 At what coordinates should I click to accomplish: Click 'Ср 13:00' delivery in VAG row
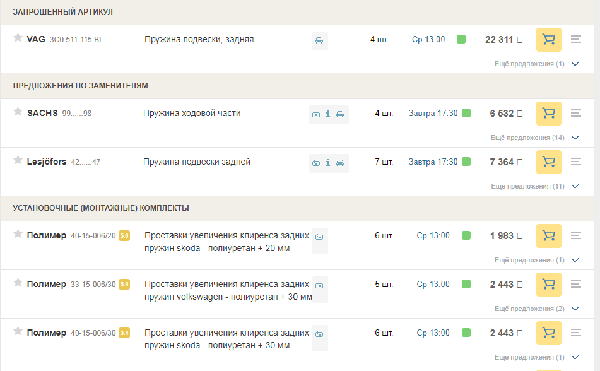(429, 39)
